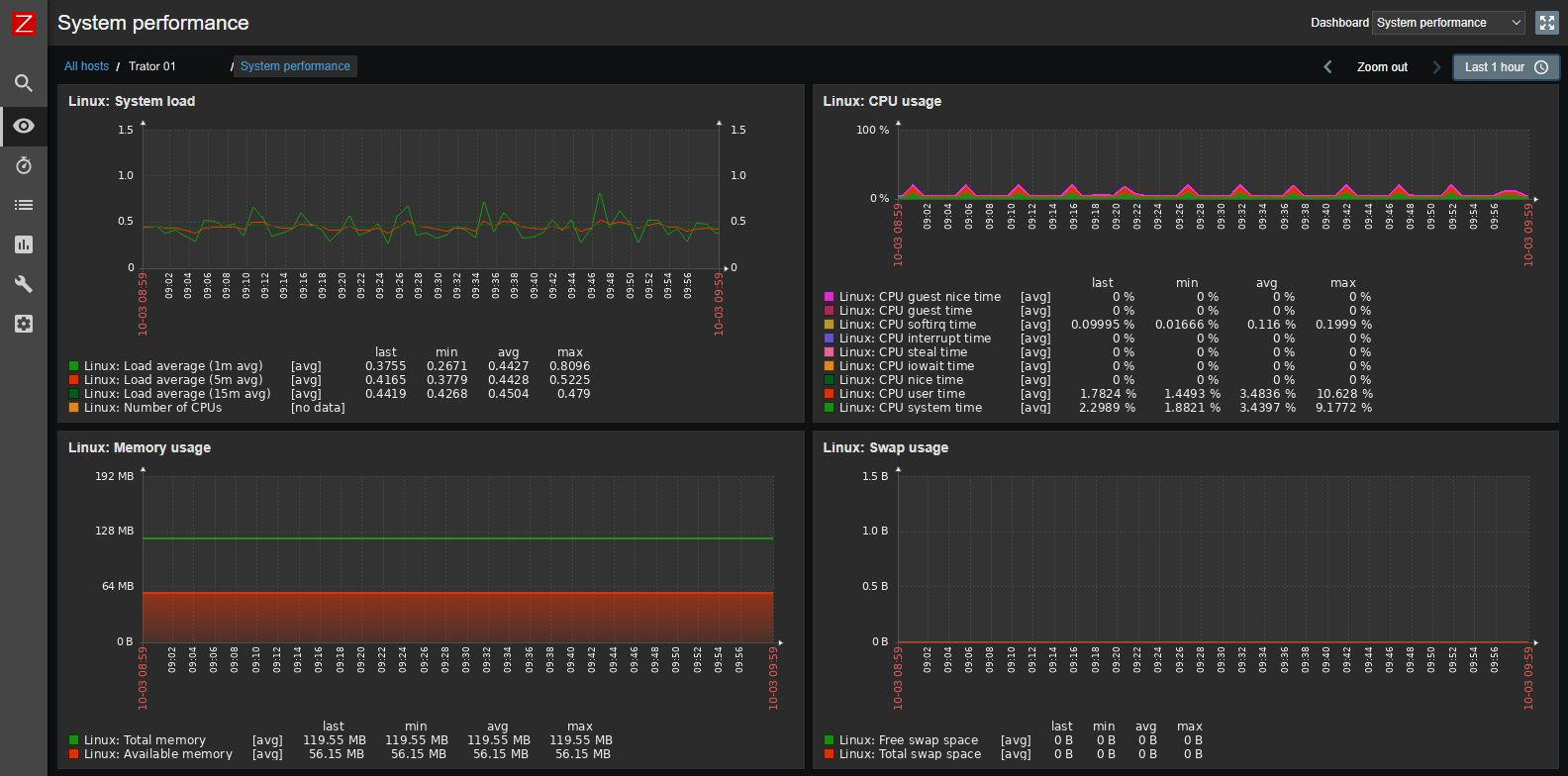Open the All hosts breadcrumb link
This screenshot has width=1568, height=776.
(86, 66)
